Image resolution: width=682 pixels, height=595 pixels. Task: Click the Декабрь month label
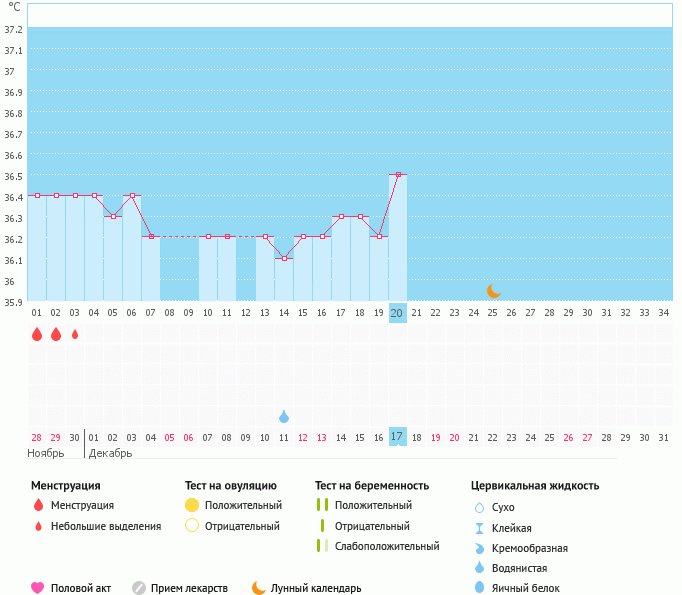click(110, 453)
